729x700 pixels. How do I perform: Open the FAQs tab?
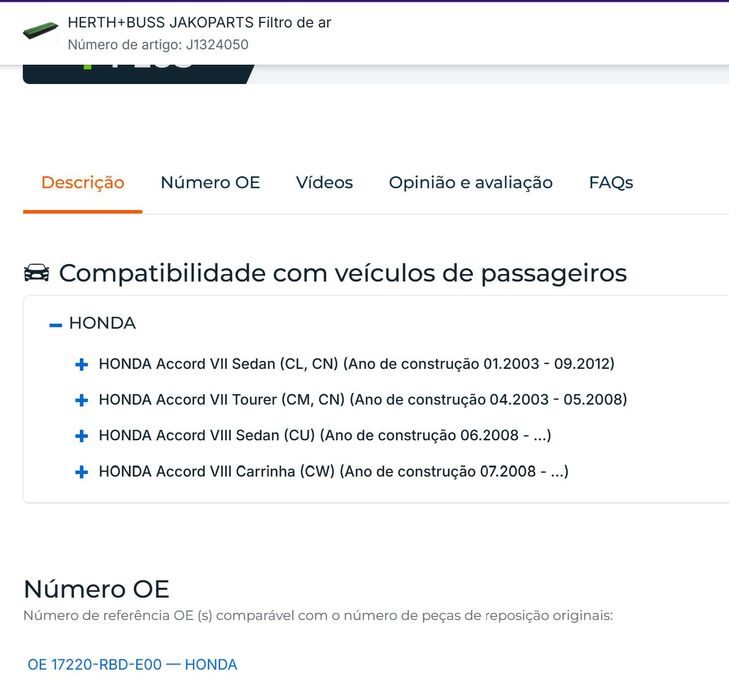610,183
